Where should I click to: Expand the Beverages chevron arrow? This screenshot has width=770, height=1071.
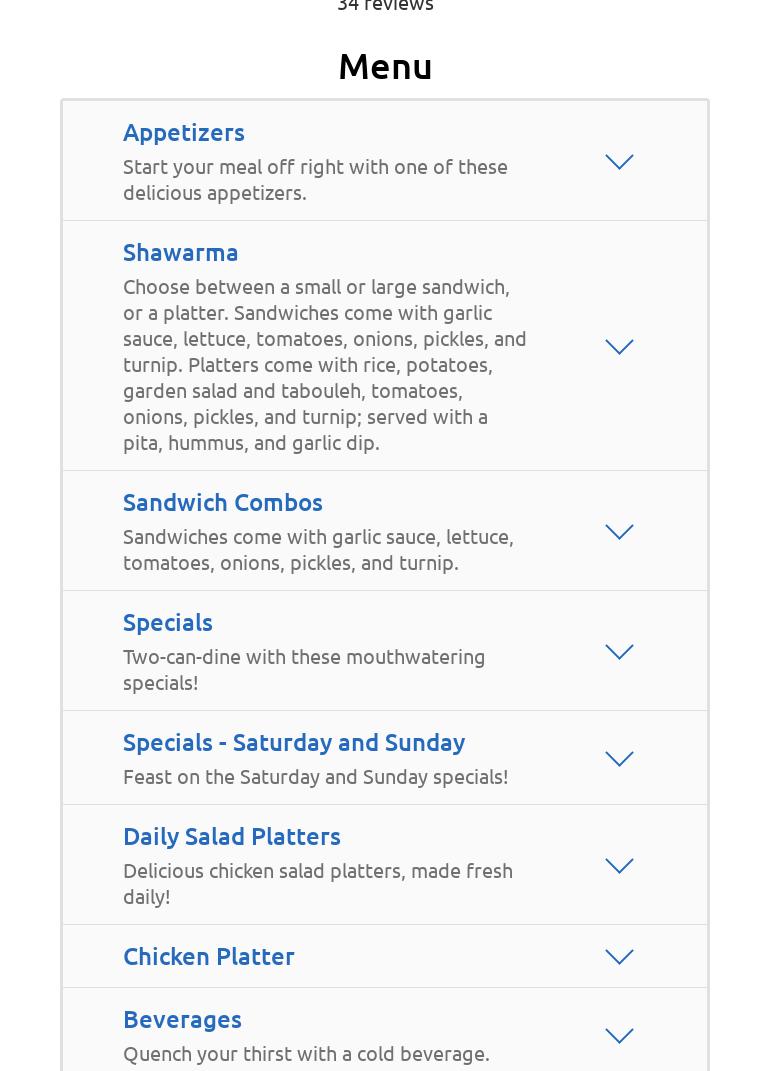point(619,1036)
